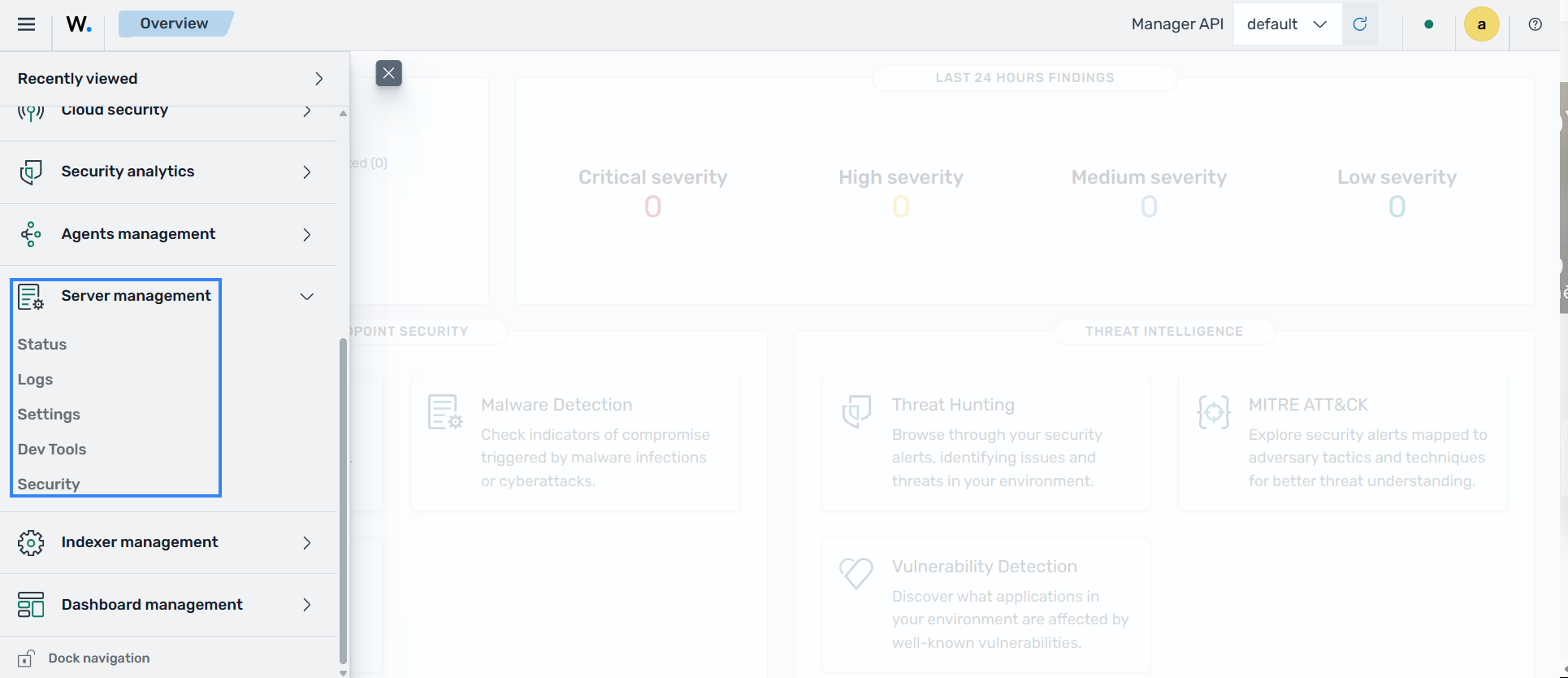Open Dashboard management menu item

[153, 605]
